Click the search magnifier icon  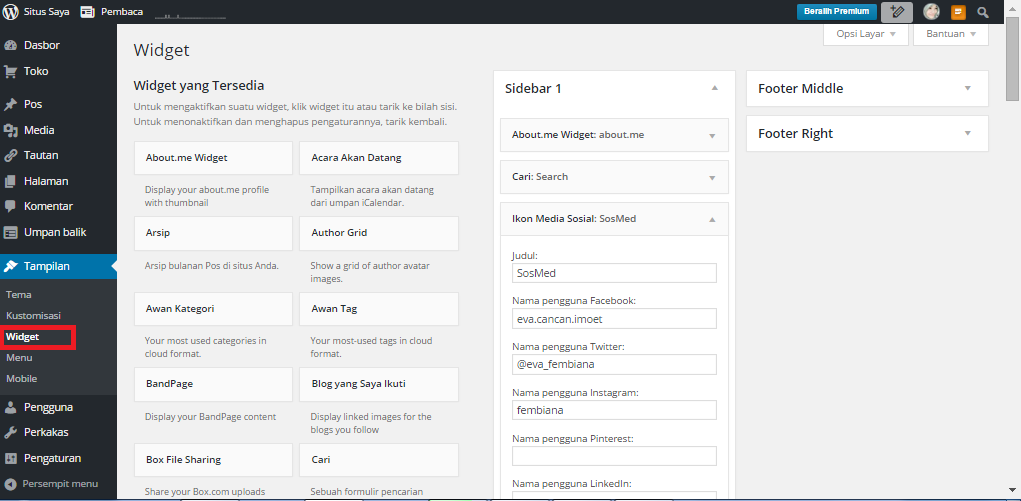coord(983,12)
